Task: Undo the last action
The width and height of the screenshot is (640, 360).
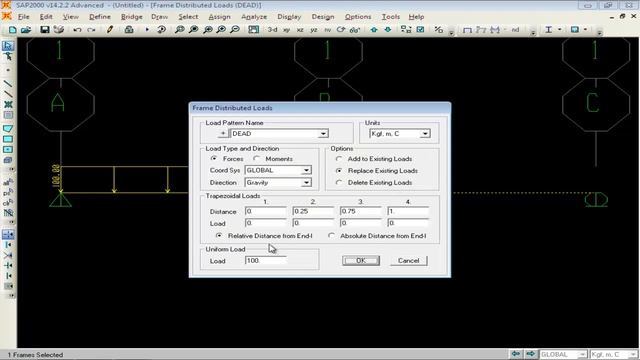Action: point(77,30)
